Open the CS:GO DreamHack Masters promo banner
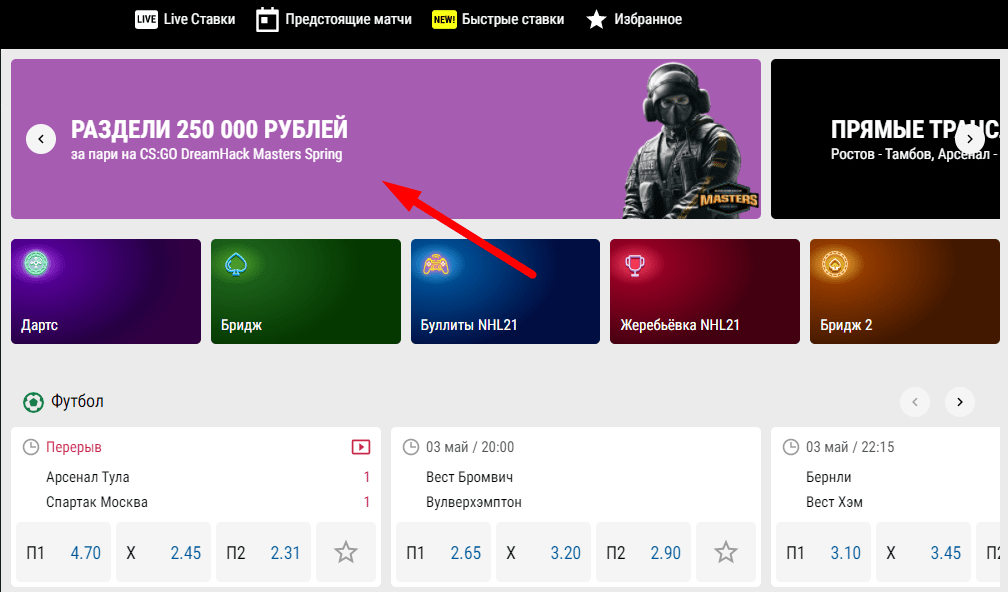The height and width of the screenshot is (592, 1008). point(386,139)
